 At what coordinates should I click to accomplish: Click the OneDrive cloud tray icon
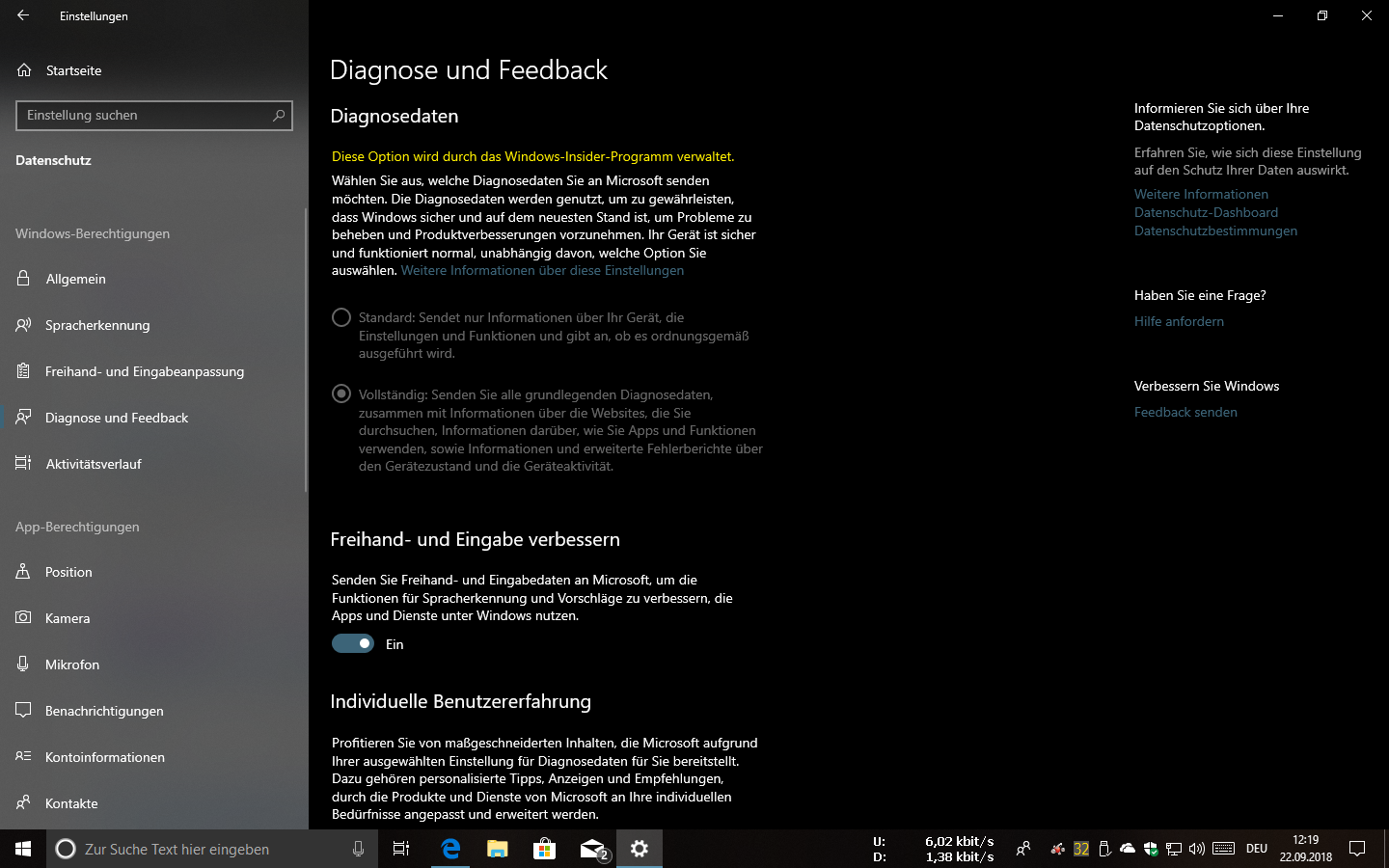[1128, 849]
